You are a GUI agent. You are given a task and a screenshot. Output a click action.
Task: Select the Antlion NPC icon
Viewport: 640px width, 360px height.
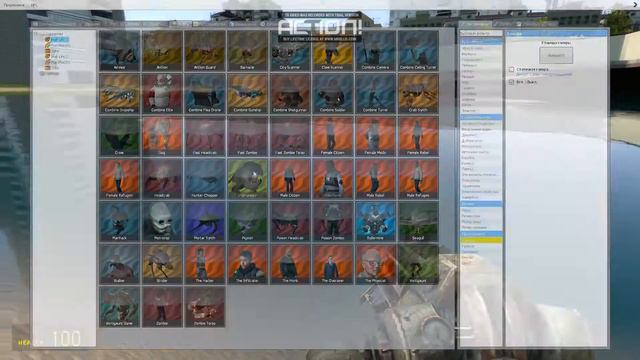[x=162, y=51]
